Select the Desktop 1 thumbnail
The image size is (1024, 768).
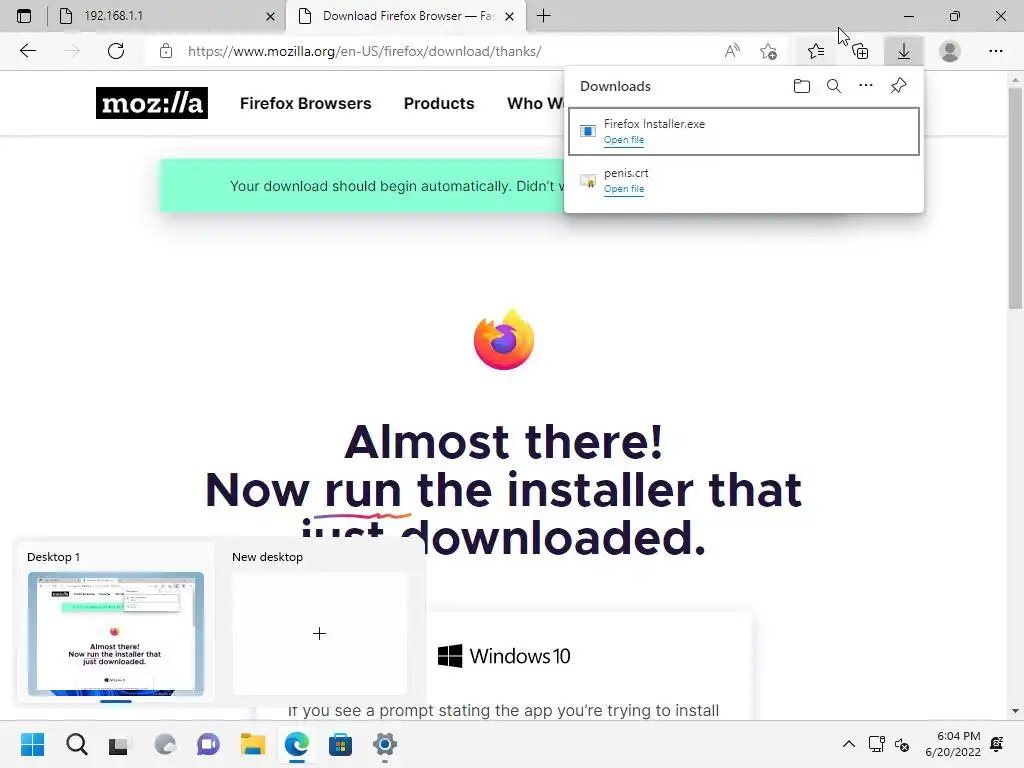(x=116, y=633)
